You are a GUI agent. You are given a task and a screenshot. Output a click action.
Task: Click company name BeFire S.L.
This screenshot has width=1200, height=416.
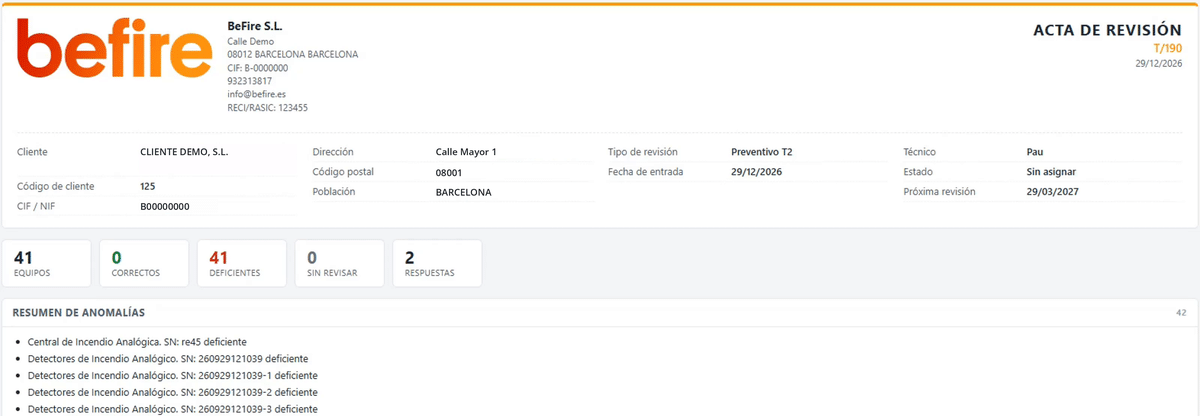(255, 25)
